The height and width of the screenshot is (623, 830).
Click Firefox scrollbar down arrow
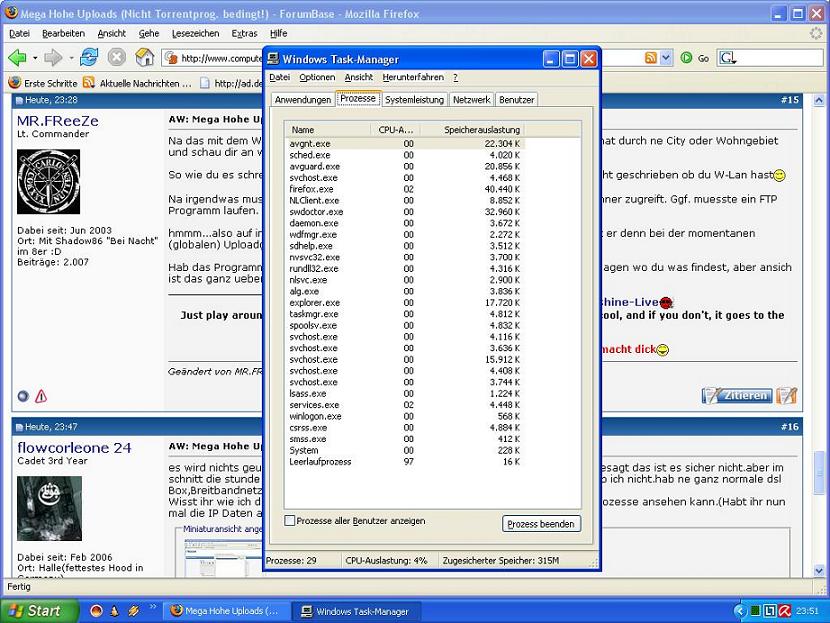pos(819,571)
